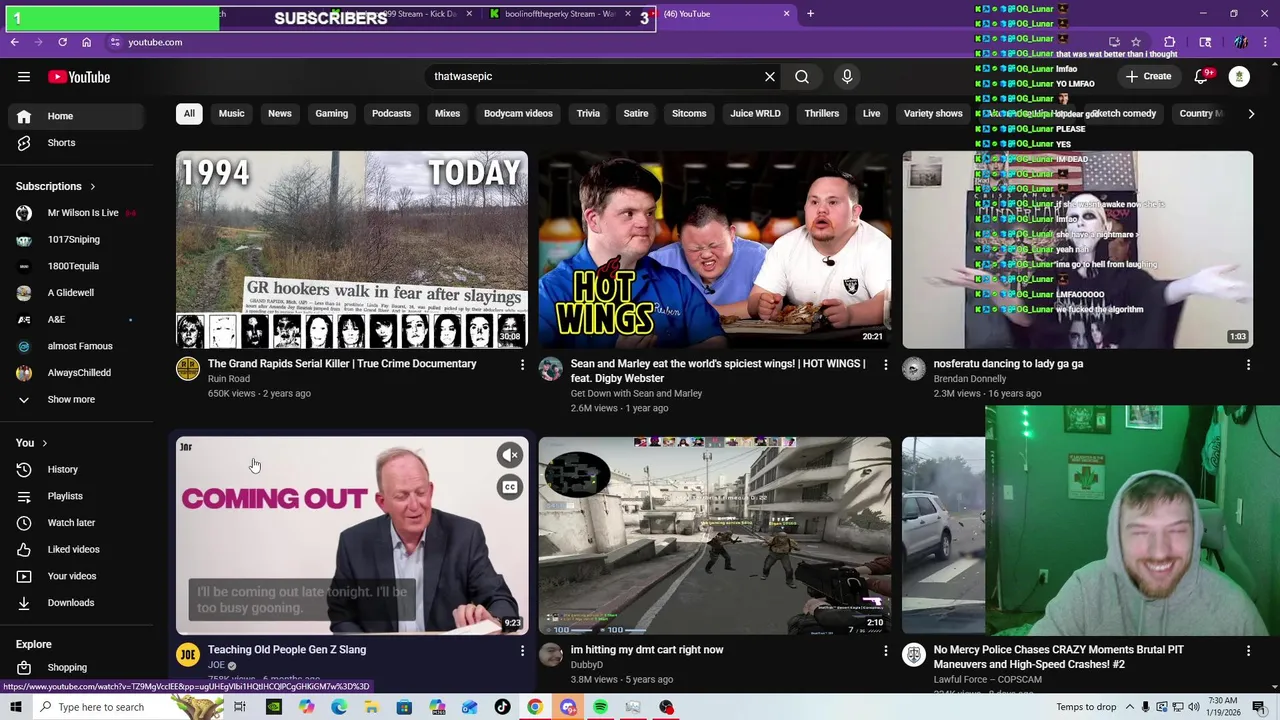Click the magnifier search button

(802, 77)
